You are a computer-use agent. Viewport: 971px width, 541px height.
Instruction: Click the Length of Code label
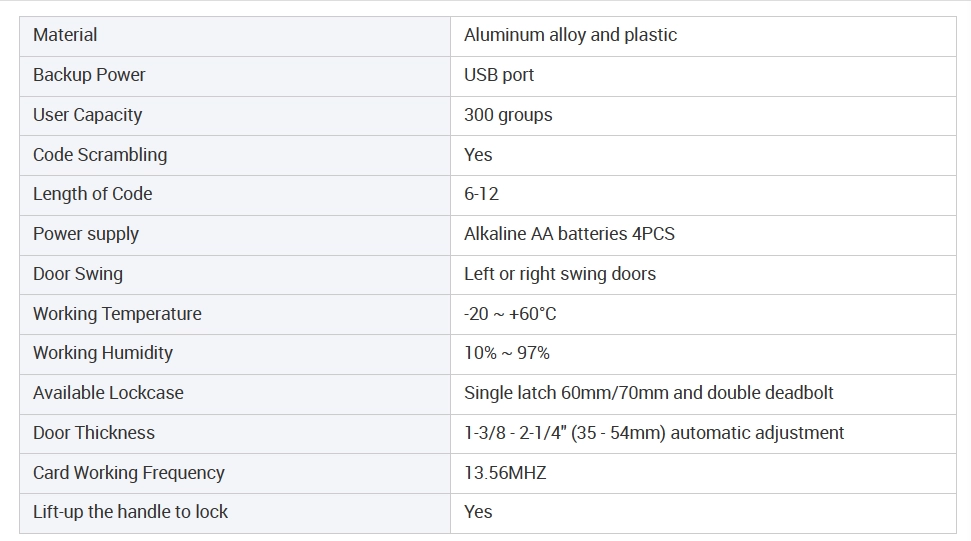(92, 194)
